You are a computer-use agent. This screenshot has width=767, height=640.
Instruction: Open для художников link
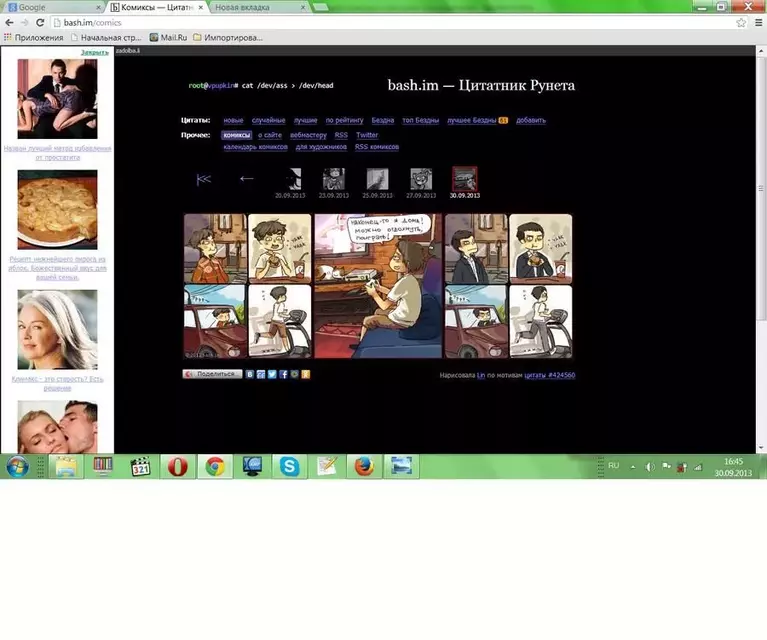(x=321, y=147)
